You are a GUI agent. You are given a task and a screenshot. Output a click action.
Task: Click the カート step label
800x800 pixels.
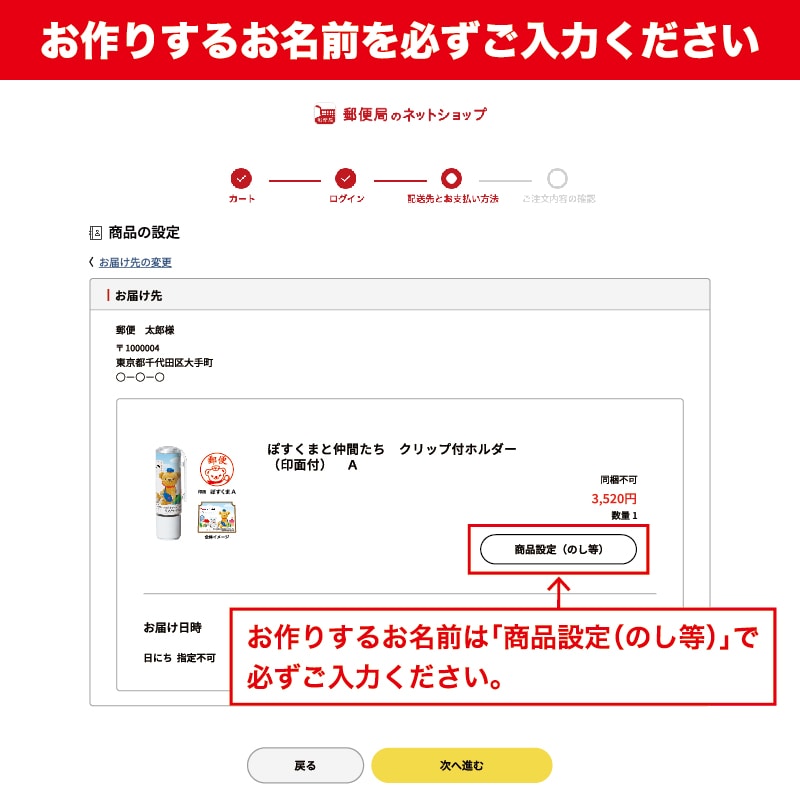242,199
